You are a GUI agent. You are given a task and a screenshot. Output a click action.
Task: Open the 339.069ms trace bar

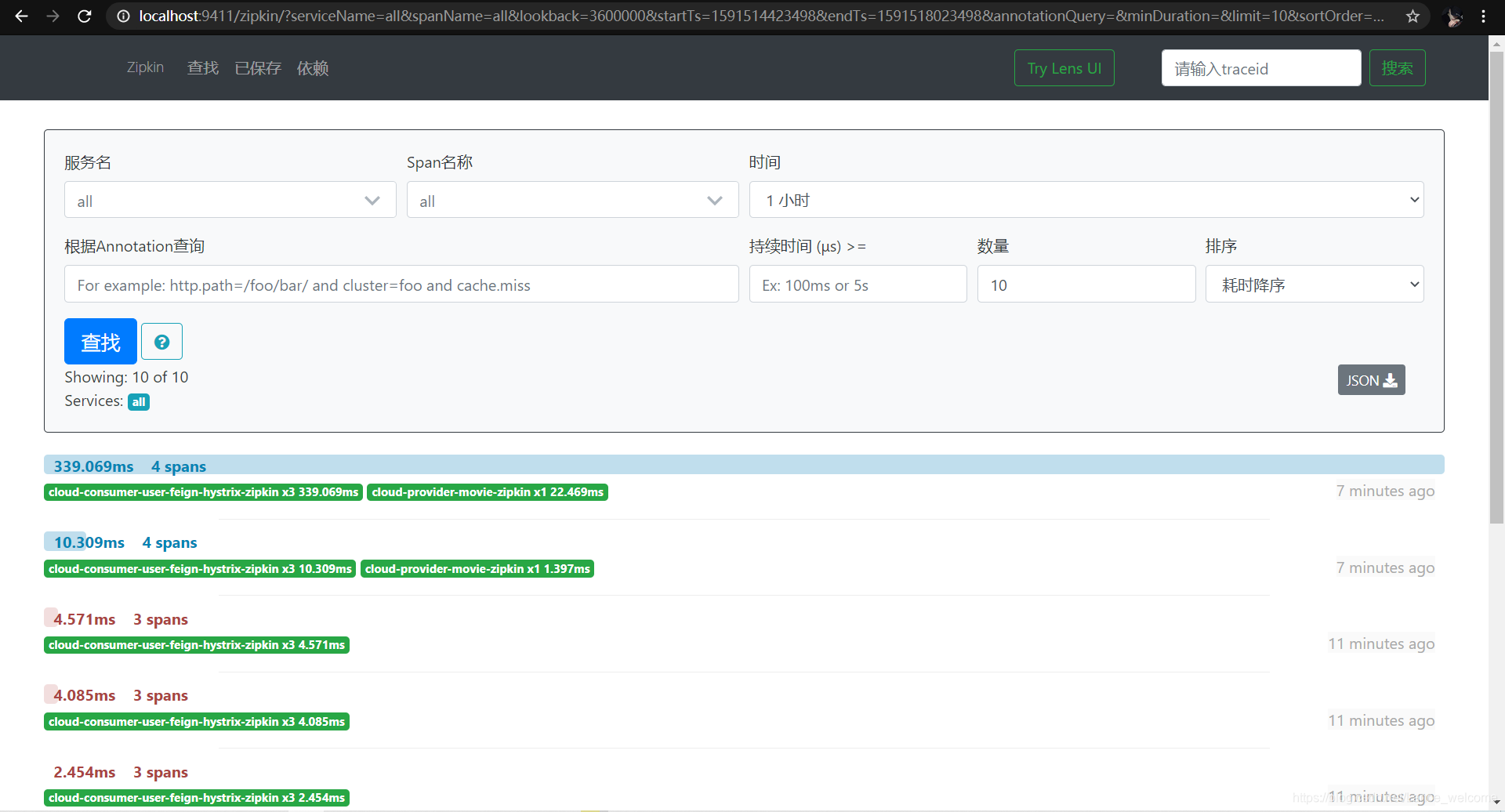click(744, 466)
